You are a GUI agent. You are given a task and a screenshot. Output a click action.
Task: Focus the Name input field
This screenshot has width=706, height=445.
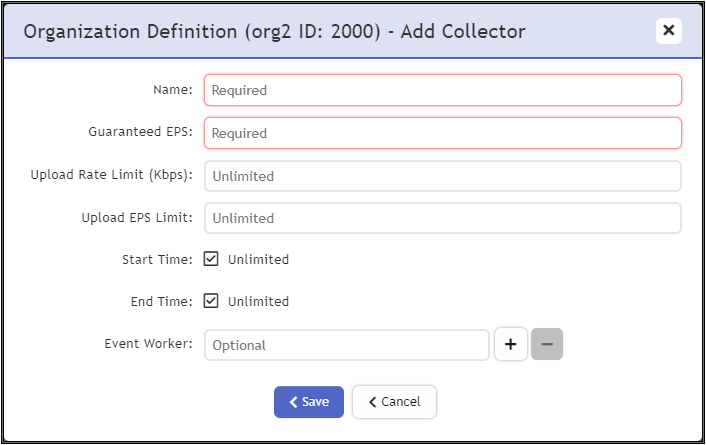[443, 90]
